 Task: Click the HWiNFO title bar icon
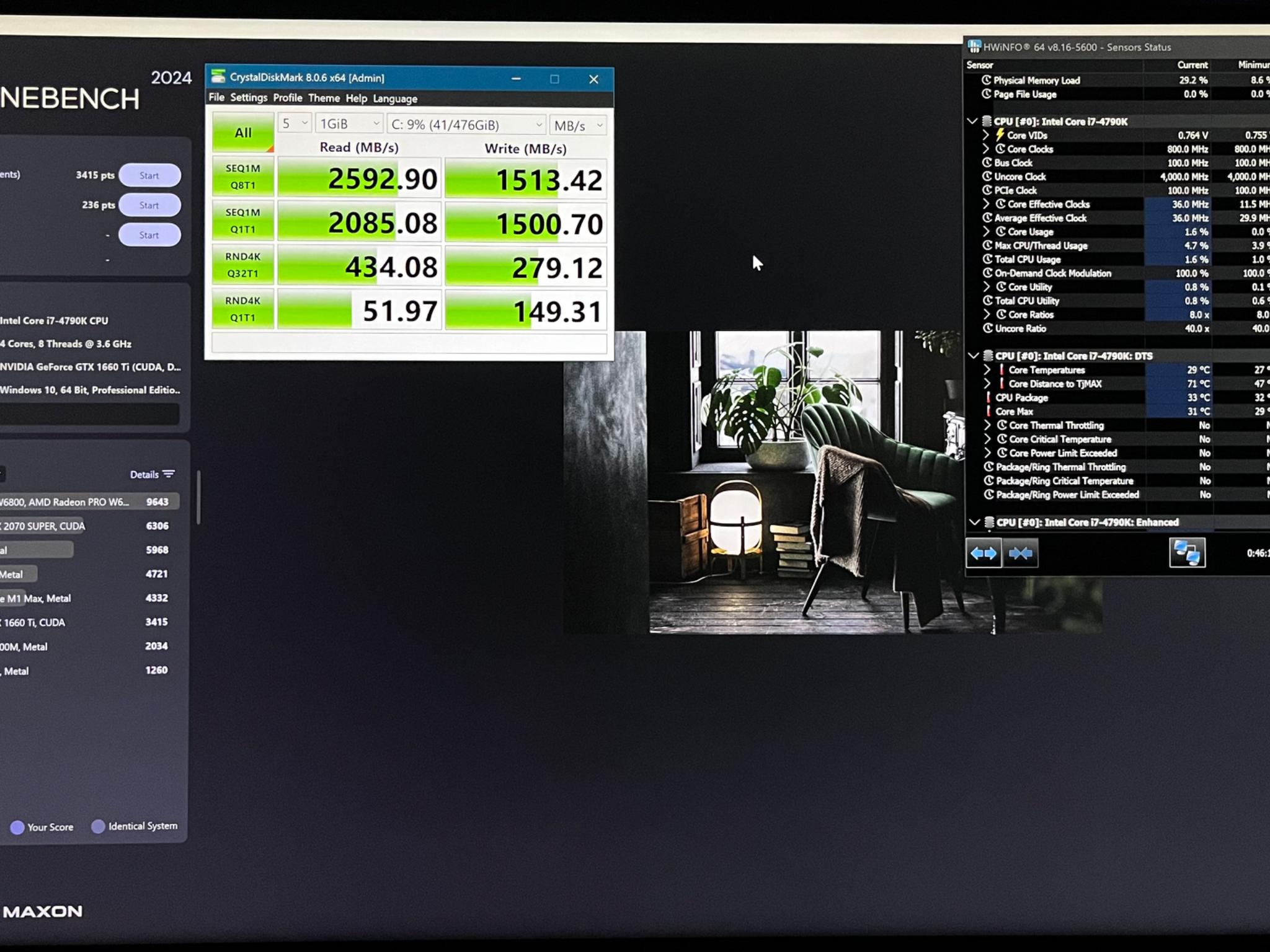pyautogui.click(x=974, y=46)
